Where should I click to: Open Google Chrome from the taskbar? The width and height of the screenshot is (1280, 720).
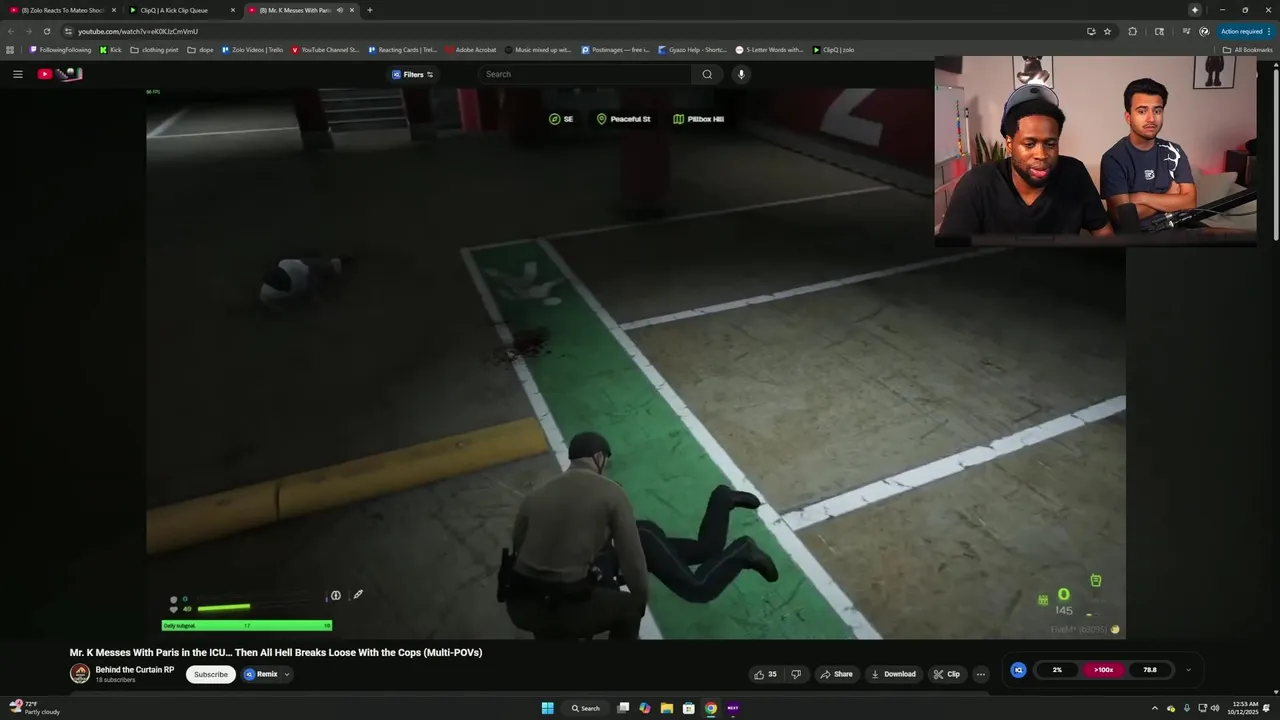(711, 708)
